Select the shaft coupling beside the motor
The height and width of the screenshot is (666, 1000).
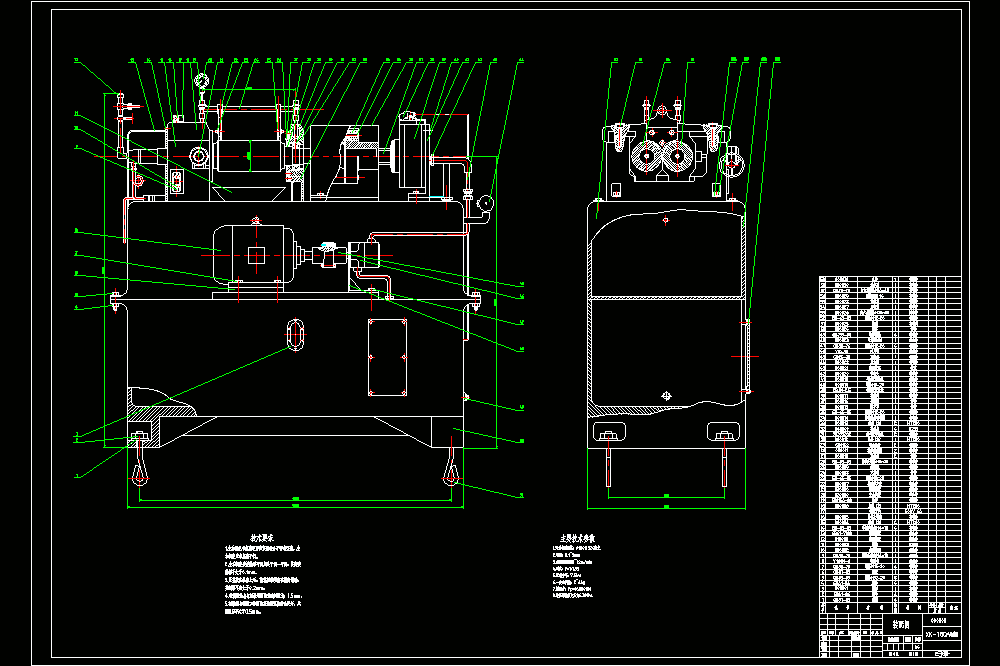pyautogui.click(x=327, y=255)
